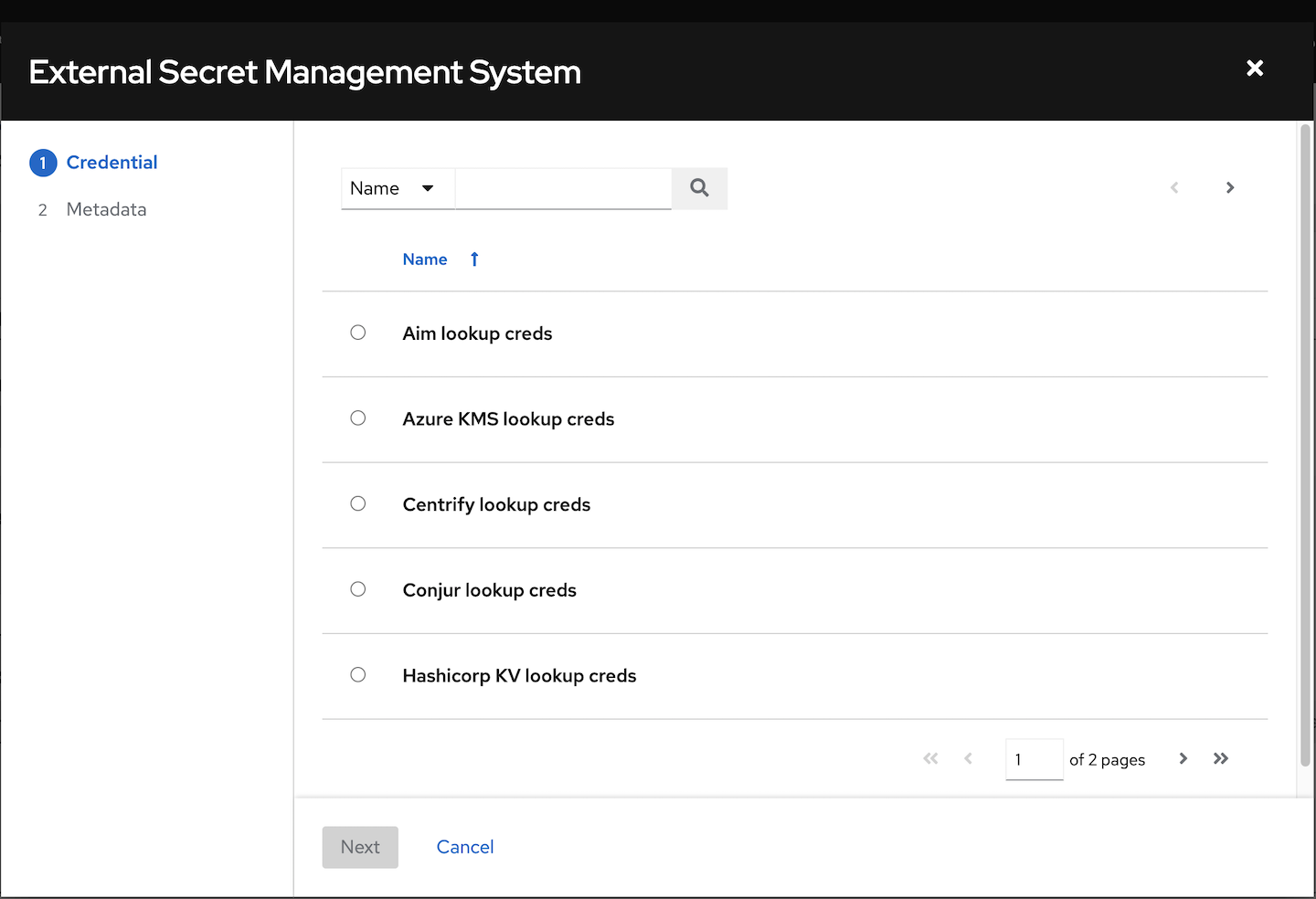Click the top previous page chevron
1316x899 pixels.
coord(1174,188)
